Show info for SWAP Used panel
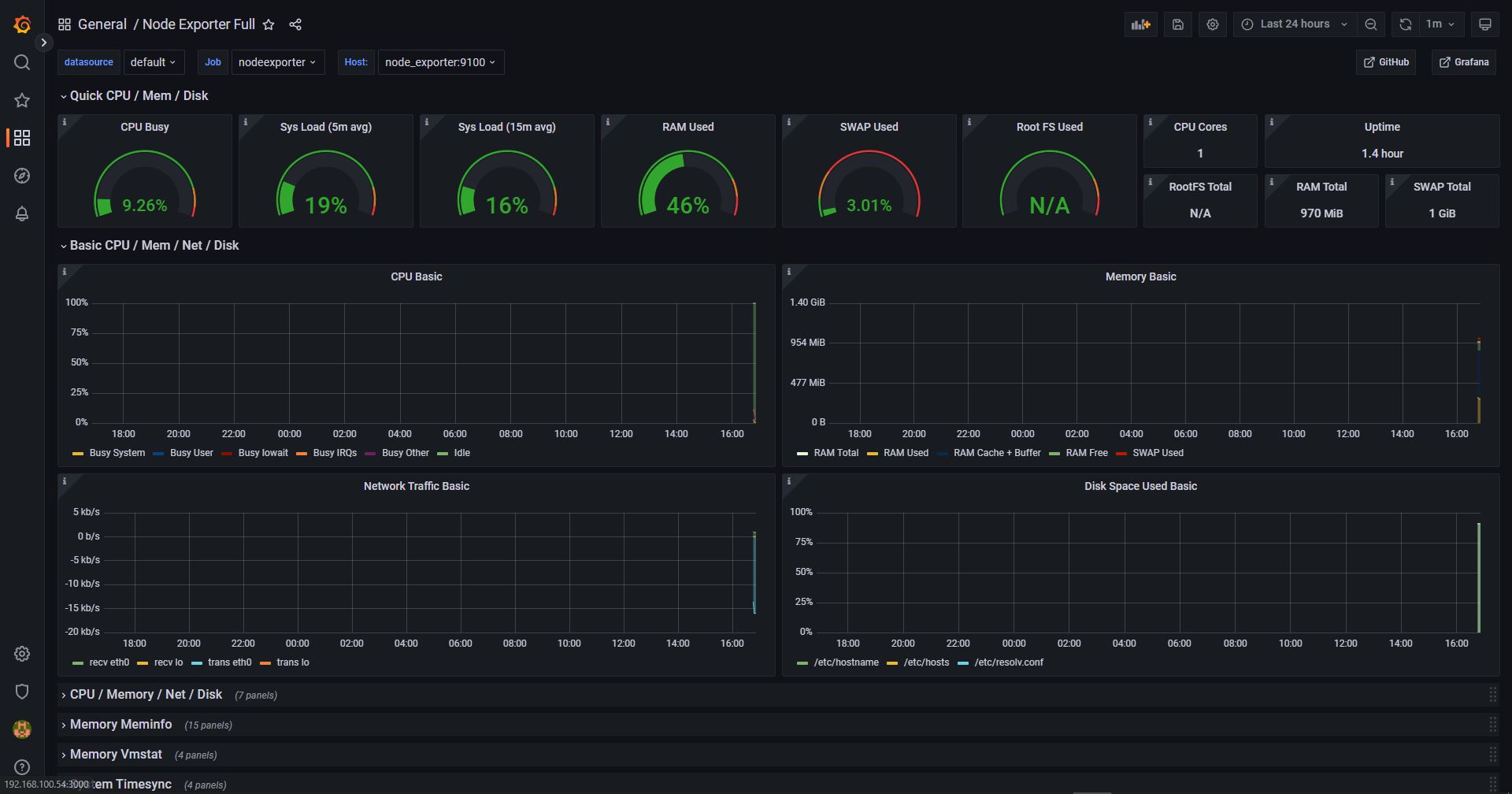This screenshot has height=794, width=1512. tap(789, 122)
